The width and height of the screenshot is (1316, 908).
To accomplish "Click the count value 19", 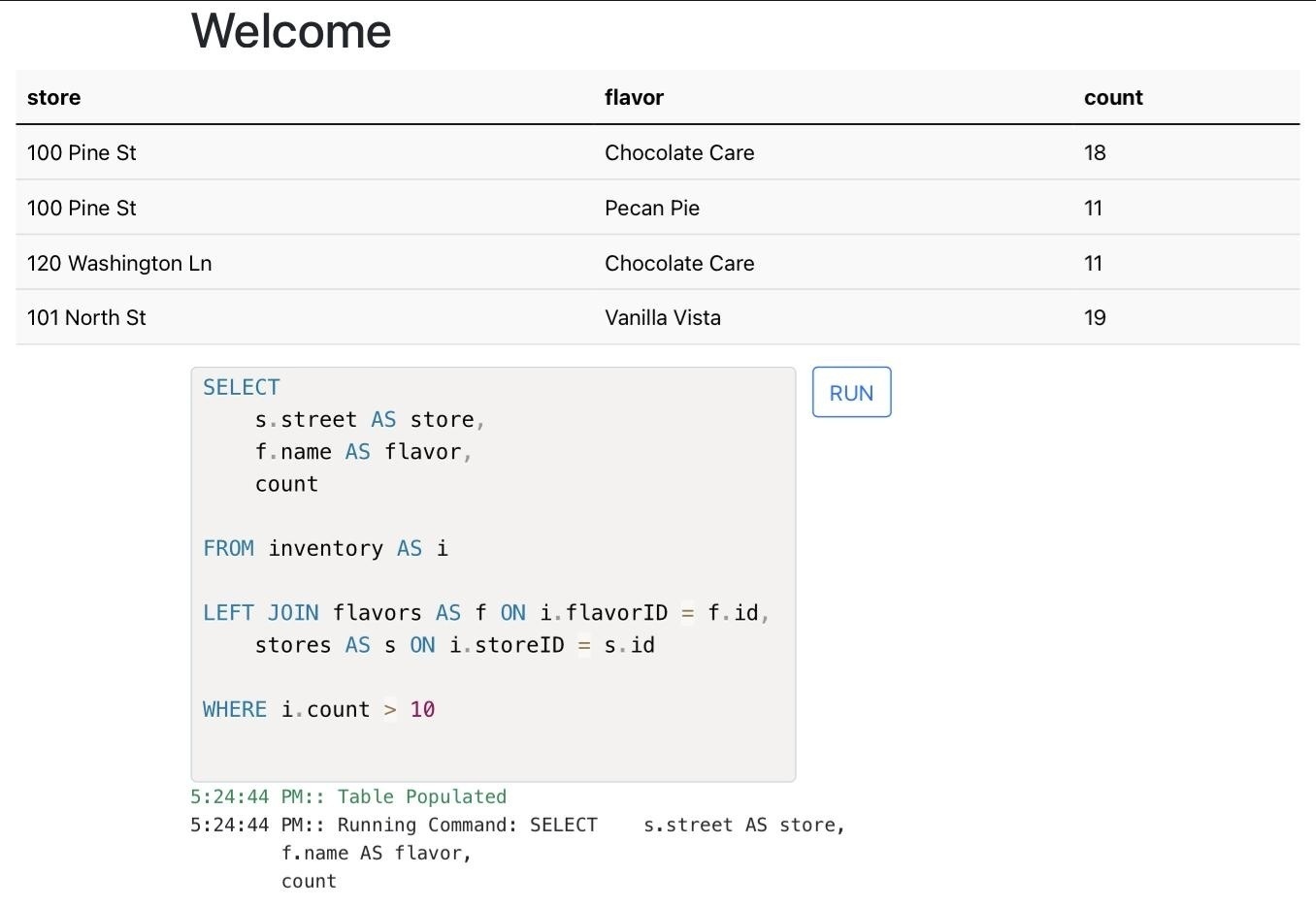I will click(x=1095, y=317).
